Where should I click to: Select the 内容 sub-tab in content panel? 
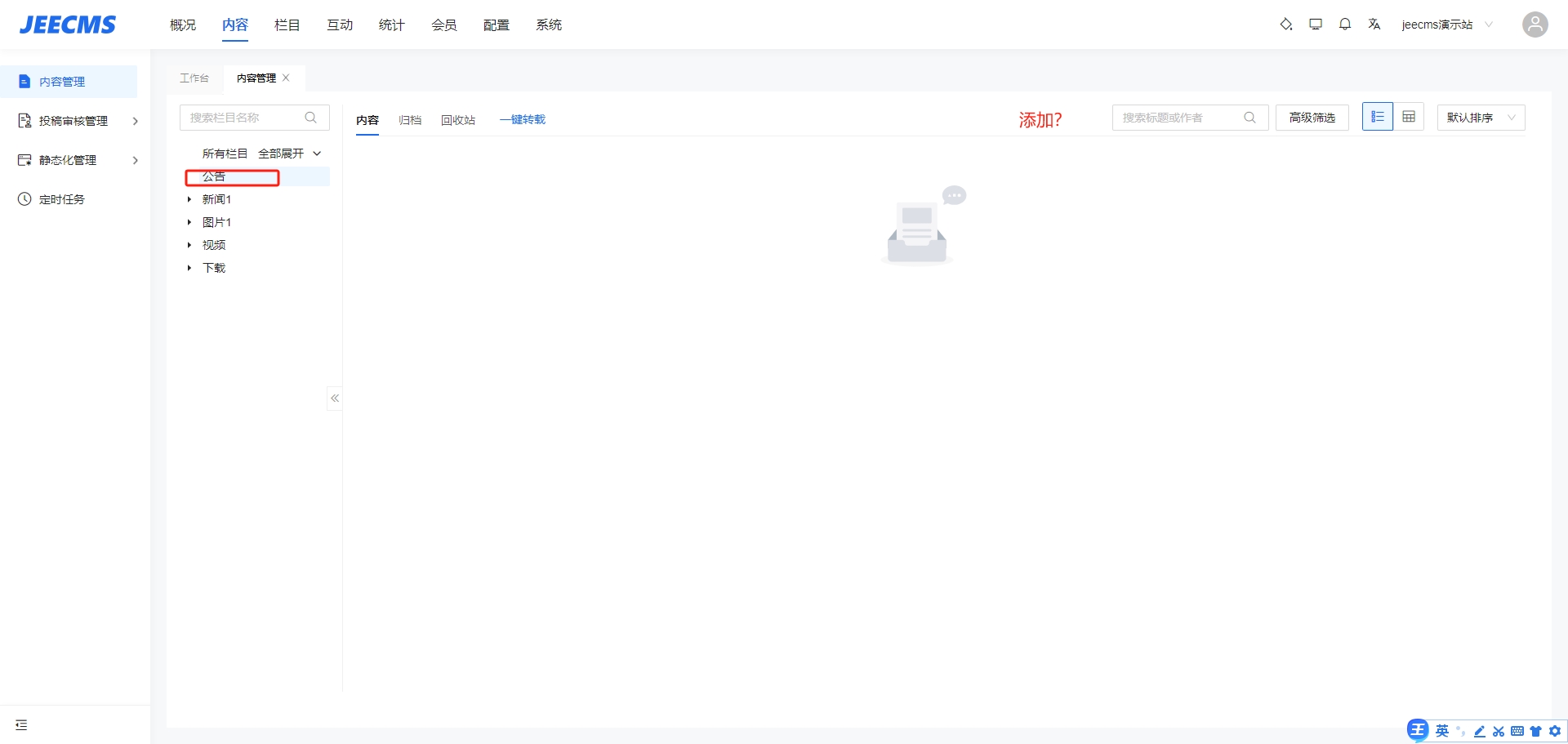367,120
